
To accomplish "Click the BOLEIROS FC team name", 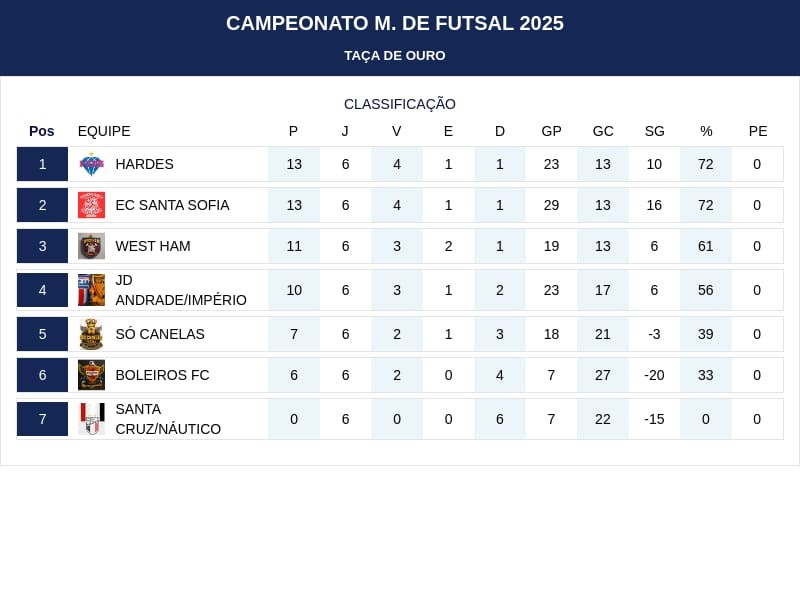I will point(162,375).
